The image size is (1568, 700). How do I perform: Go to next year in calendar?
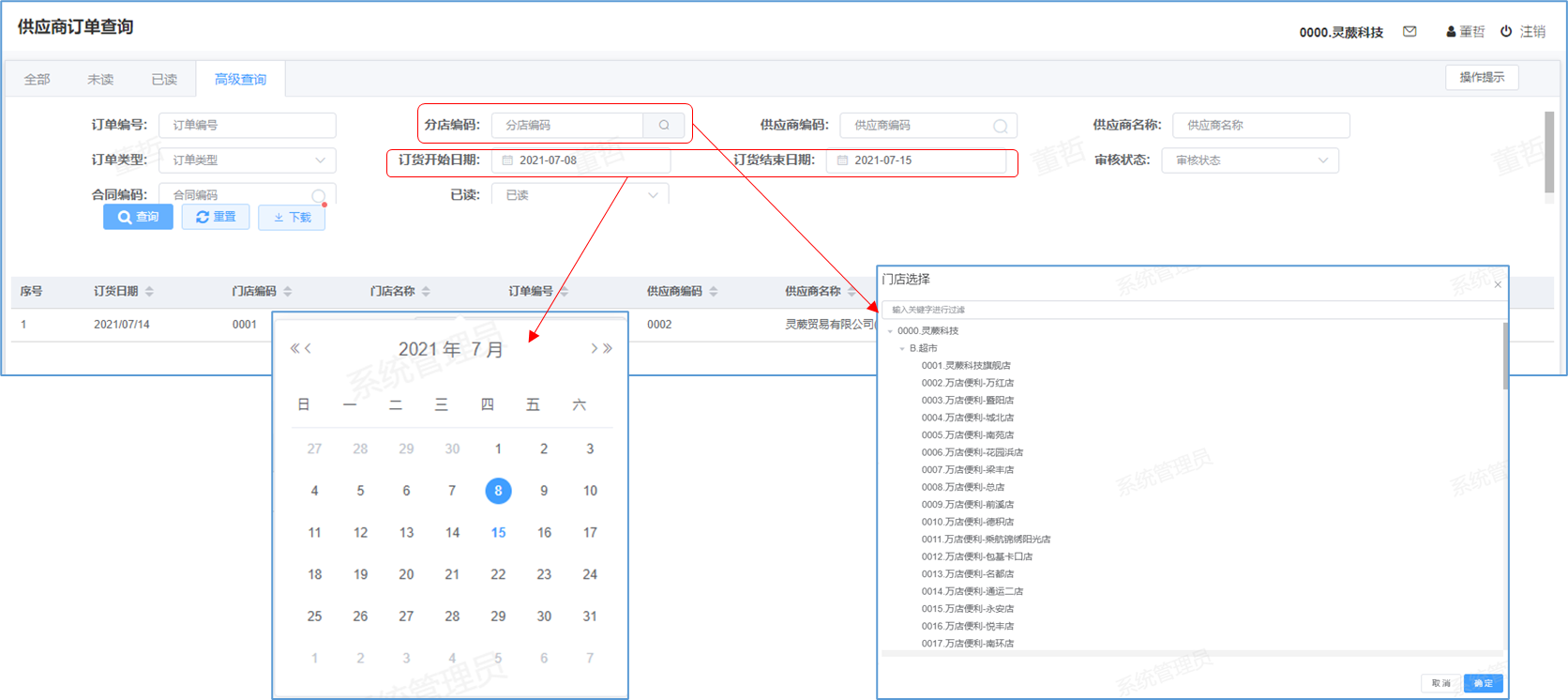click(x=609, y=349)
